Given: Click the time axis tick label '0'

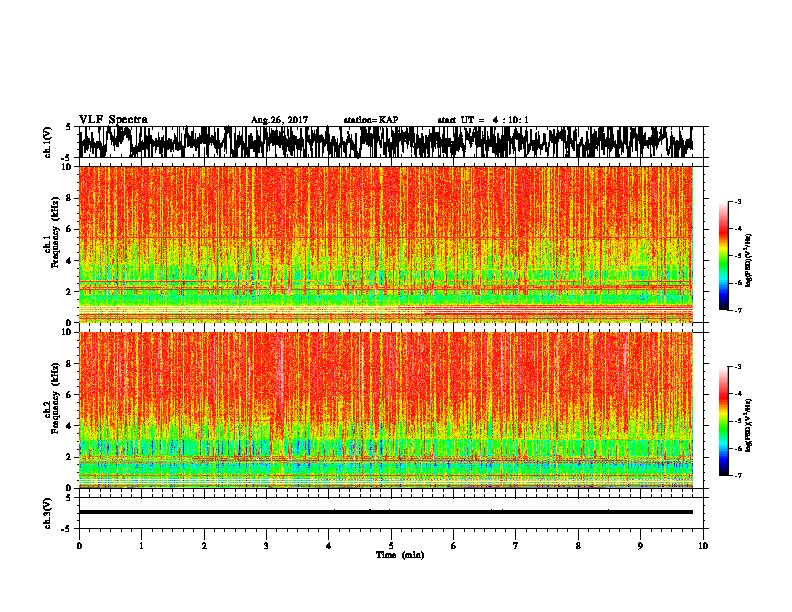Looking at the screenshot, I should (x=79, y=546).
